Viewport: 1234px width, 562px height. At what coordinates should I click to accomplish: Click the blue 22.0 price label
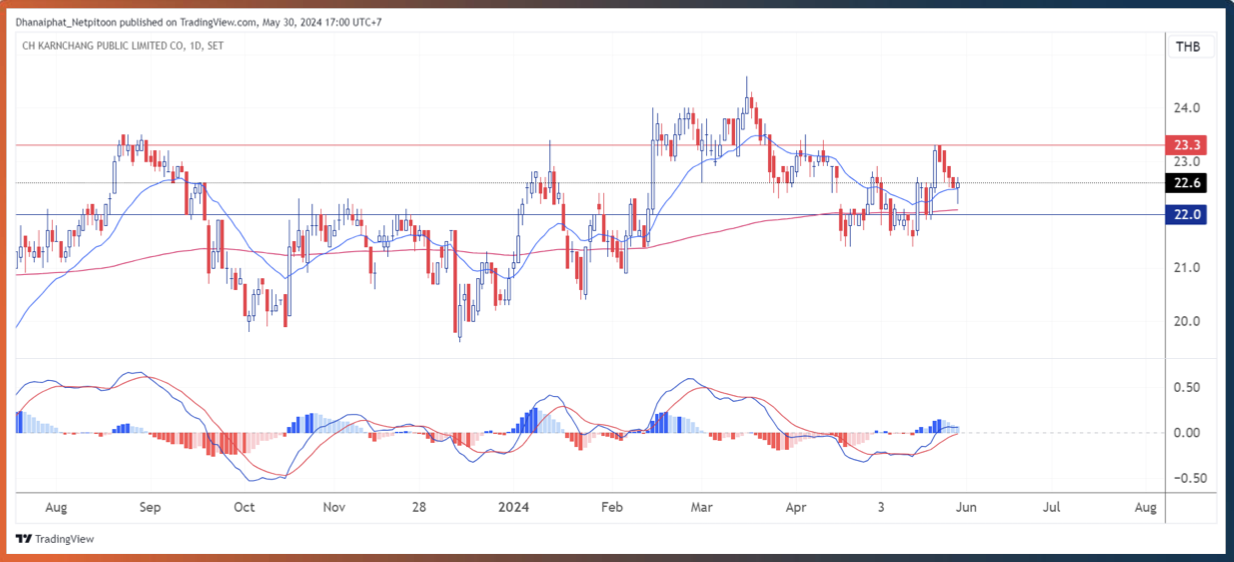[1188, 214]
